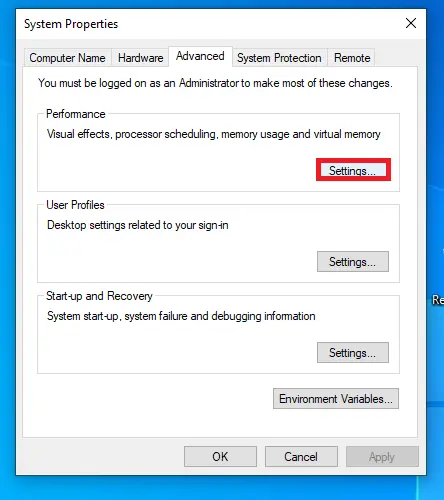The width and height of the screenshot is (444, 500).
Task: Click 'System start-up, system failure' description
Action: point(181,316)
